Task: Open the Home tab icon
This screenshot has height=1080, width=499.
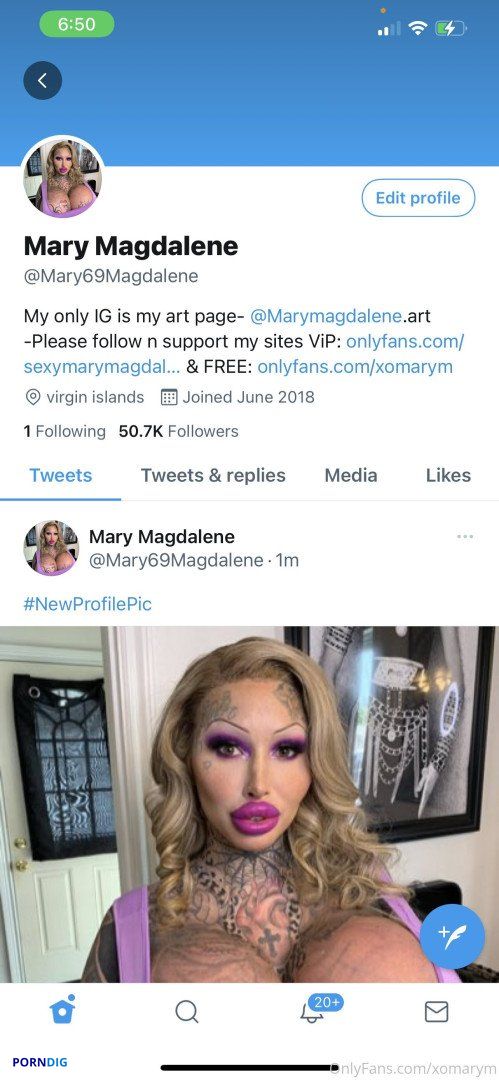Action: pos(62,1010)
